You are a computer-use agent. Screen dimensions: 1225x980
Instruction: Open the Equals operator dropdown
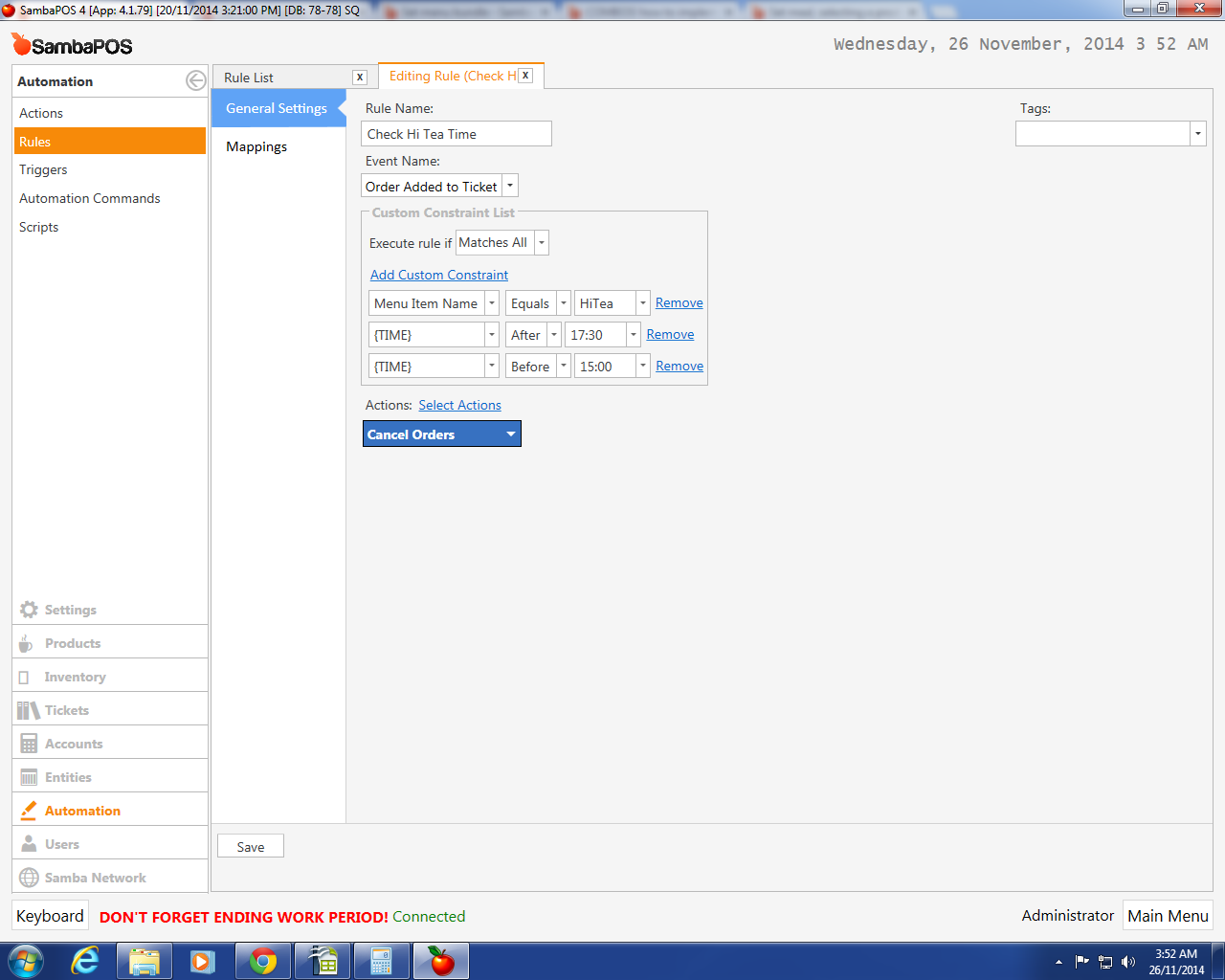(563, 303)
